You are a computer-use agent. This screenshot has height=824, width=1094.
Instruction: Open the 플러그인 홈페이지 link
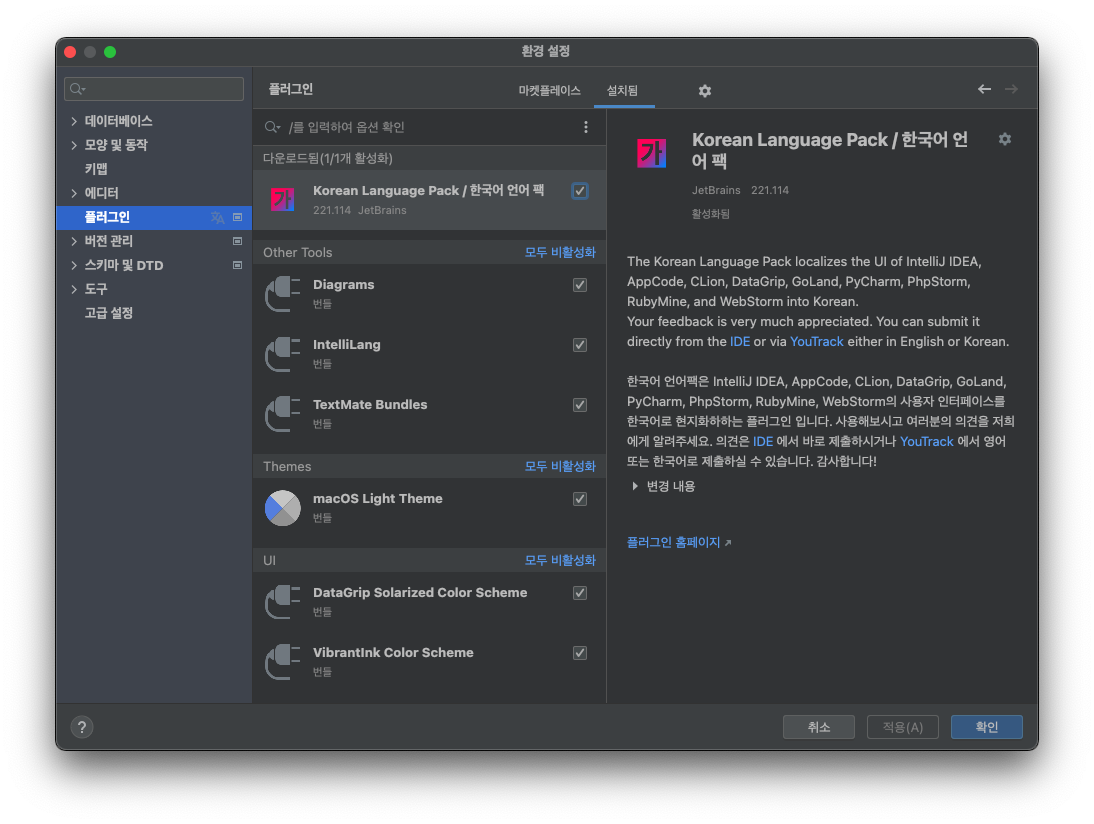click(x=673, y=542)
